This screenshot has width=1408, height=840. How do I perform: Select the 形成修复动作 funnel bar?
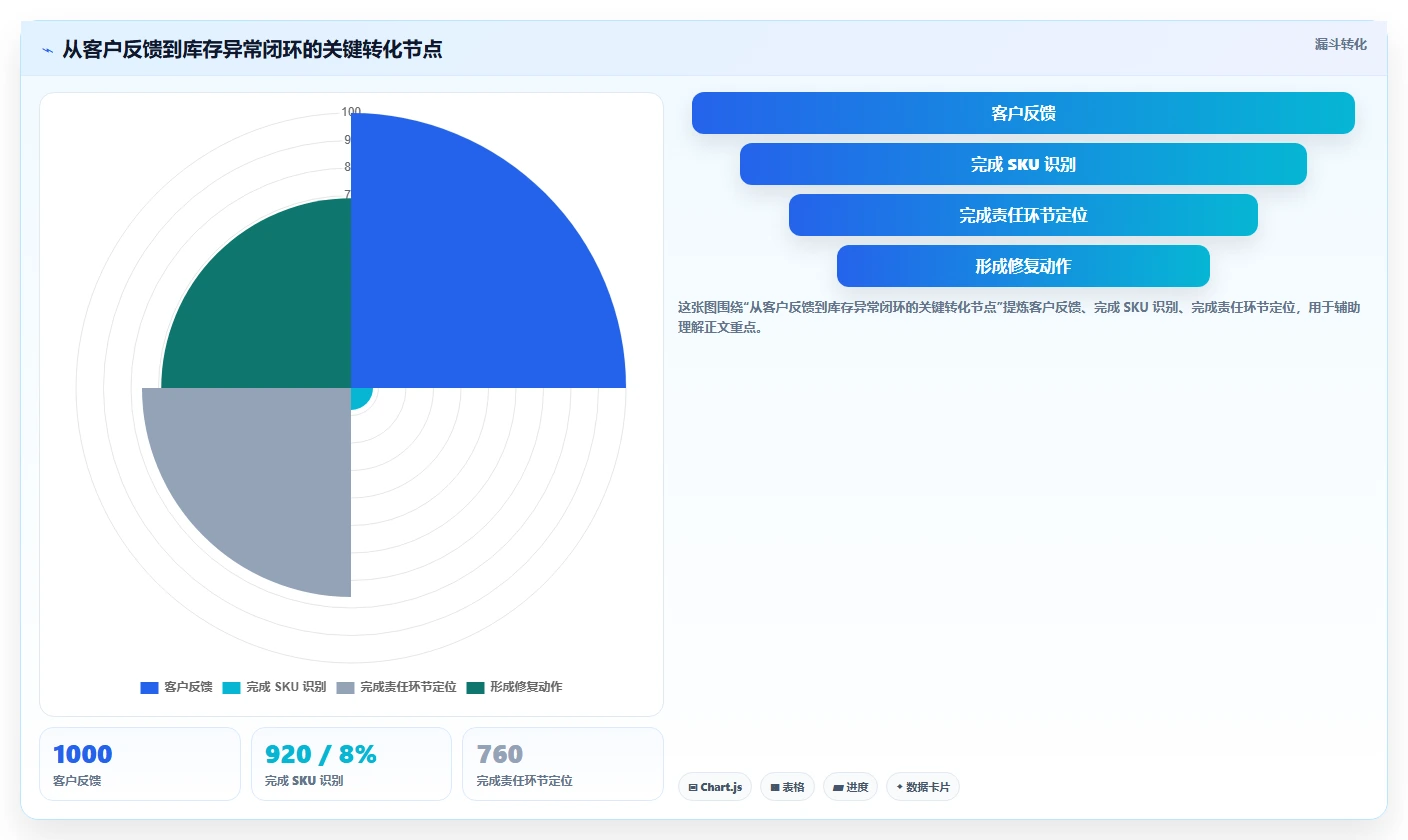coord(1023,266)
